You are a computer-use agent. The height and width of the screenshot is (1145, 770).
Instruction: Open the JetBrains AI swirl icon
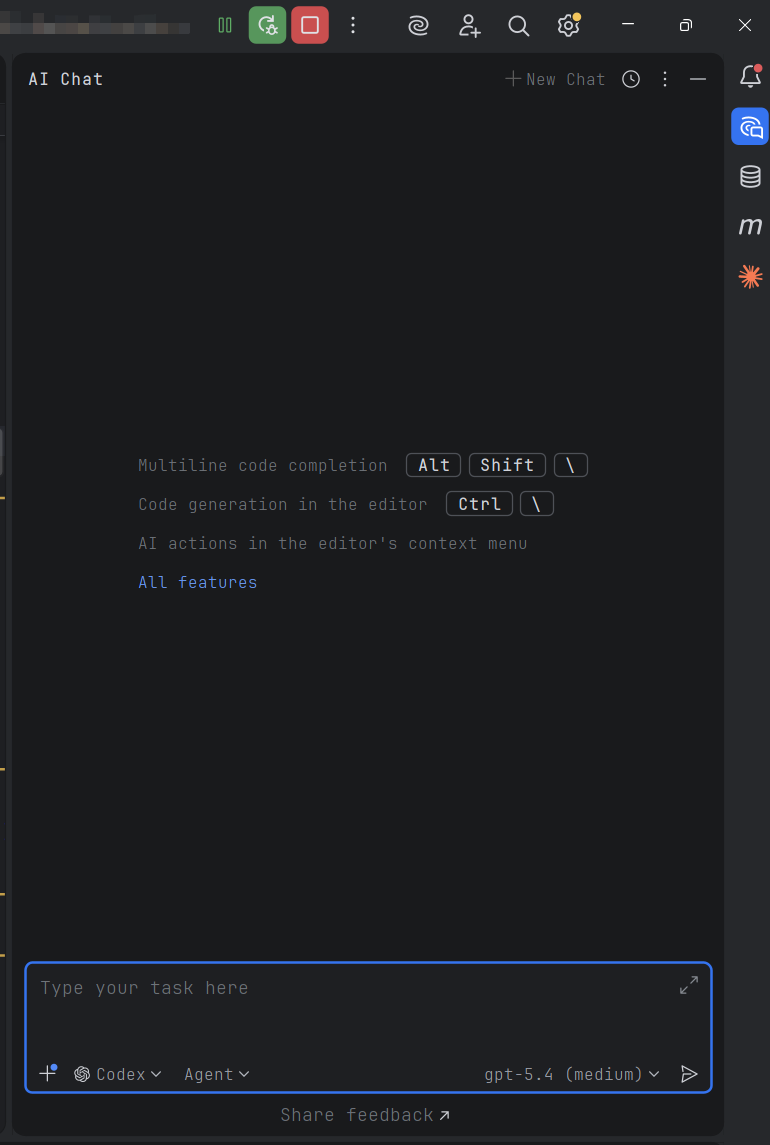tap(419, 26)
